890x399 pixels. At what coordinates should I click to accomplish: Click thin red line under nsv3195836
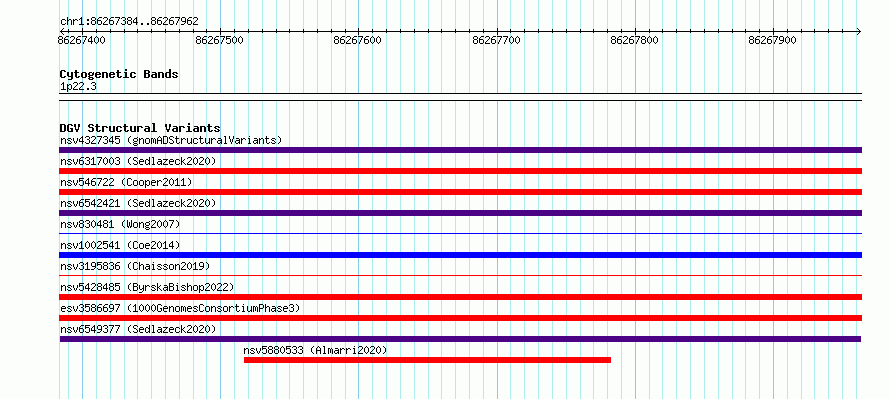pyautogui.click(x=460, y=275)
